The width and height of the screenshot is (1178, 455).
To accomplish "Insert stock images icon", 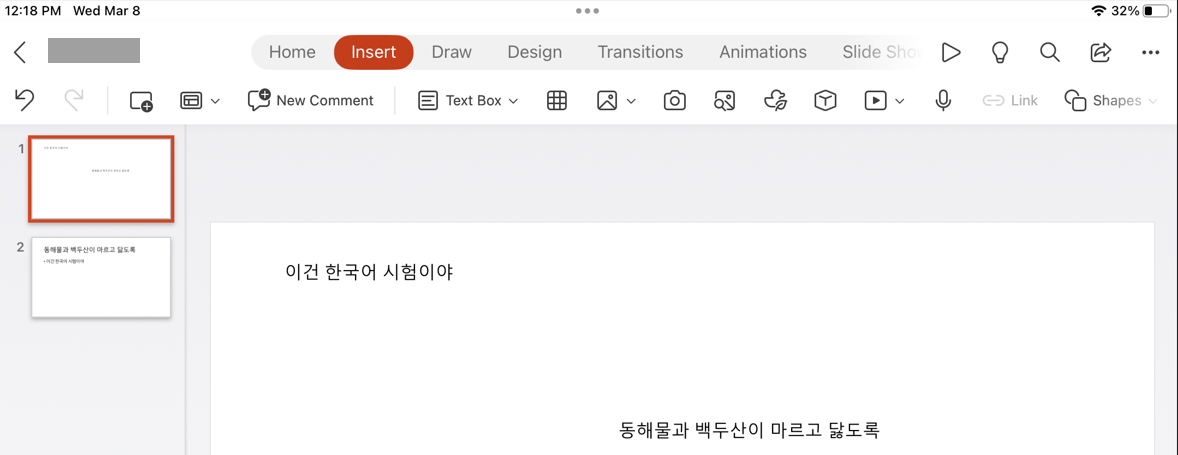I will click(x=724, y=101).
